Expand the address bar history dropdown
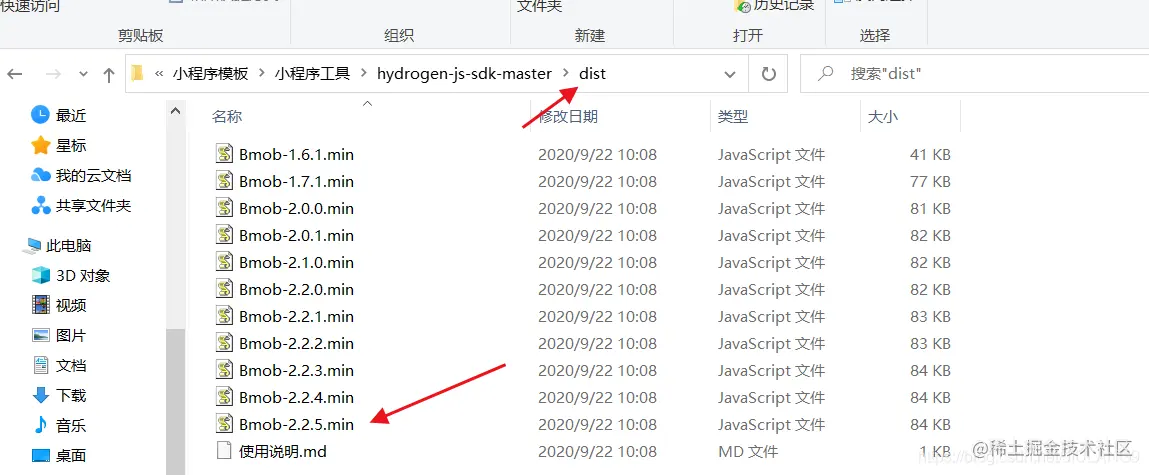Image resolution: width=1149 pixels, height=475 pixels. pyautogui.click(x=730, y=74)
